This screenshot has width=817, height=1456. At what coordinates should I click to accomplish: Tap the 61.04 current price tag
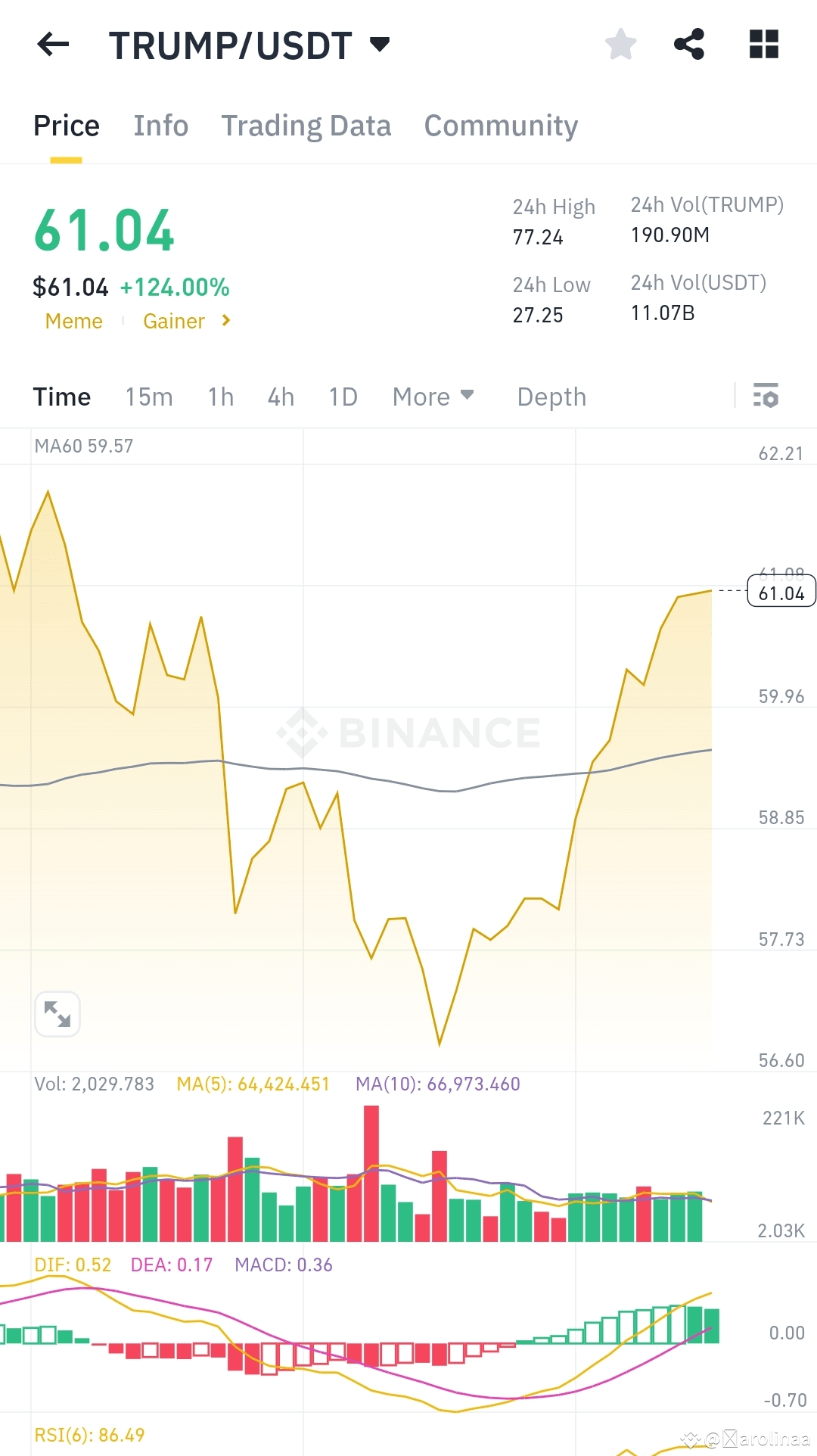780,593
